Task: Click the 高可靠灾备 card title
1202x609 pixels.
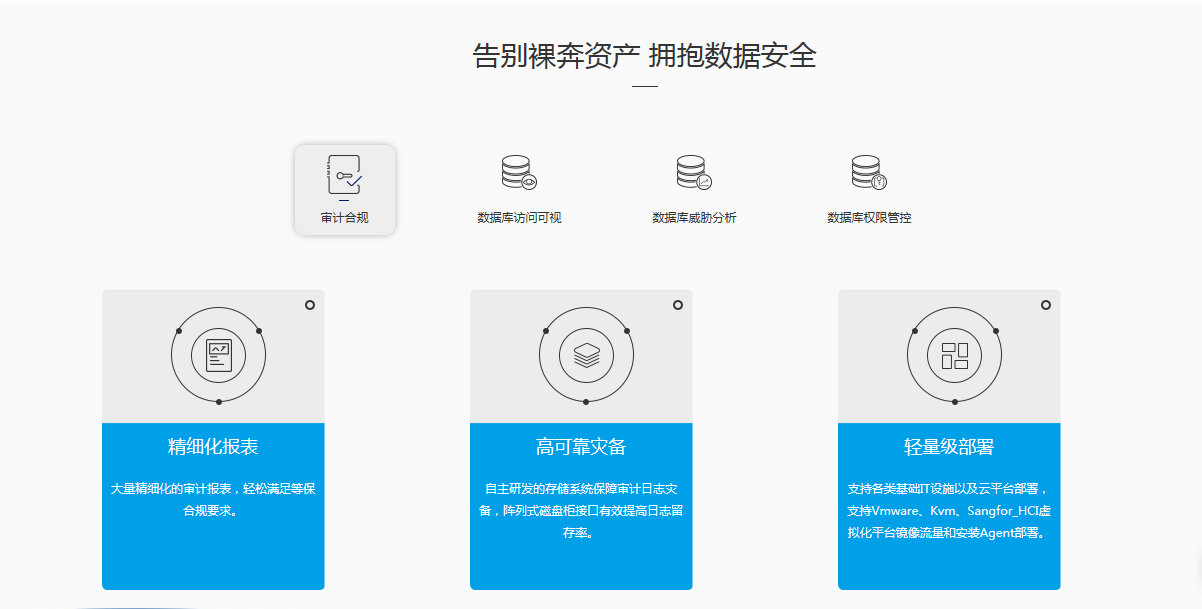Action: click(x=581, y=447)
